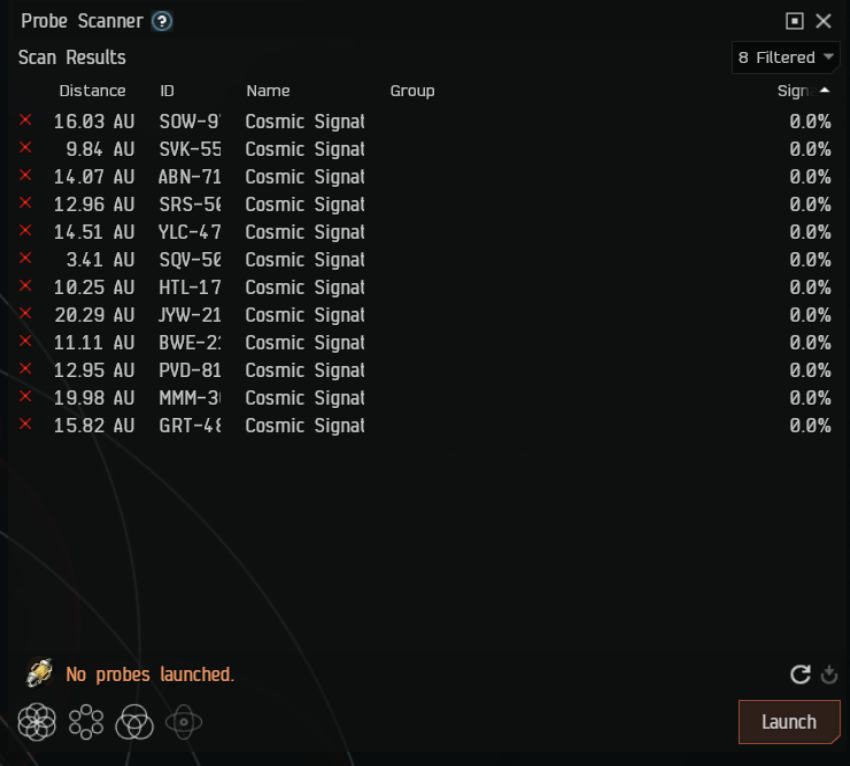Viewport: 850px width, 766px height.
Task: Select the pinpoint probe formation icon
Action: [37, 722]
